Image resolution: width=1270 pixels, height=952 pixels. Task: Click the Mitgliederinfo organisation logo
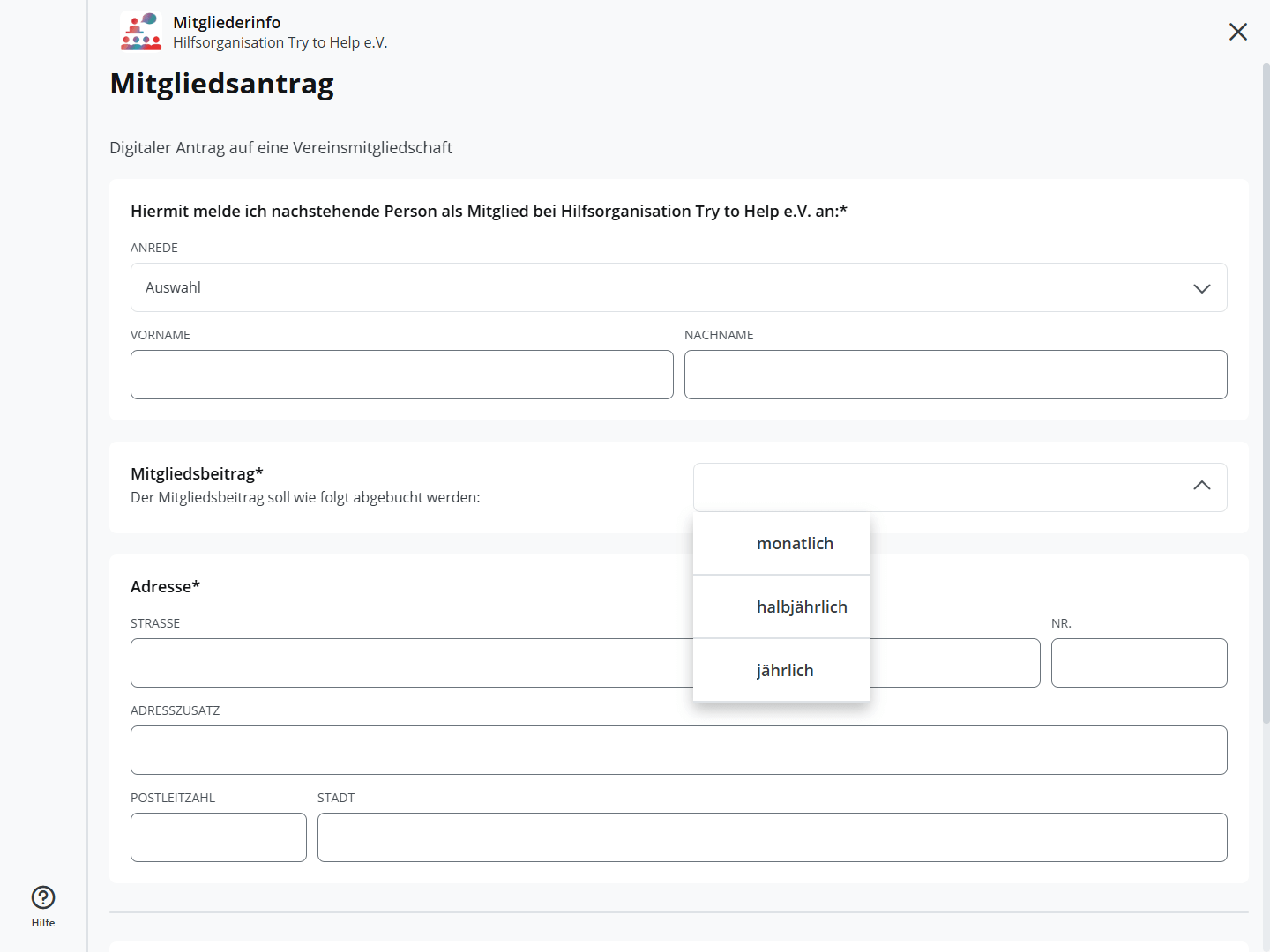pos(141,31)
